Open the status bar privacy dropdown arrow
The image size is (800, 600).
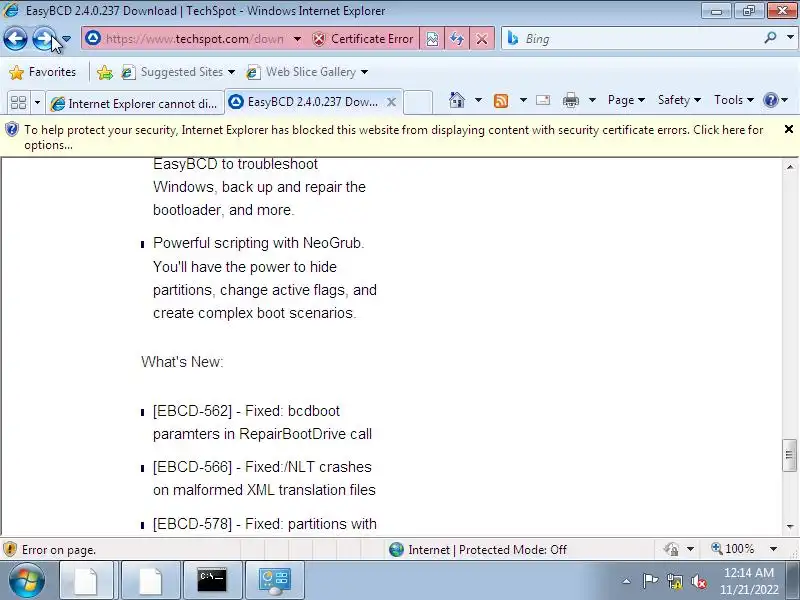pos(690,549)
